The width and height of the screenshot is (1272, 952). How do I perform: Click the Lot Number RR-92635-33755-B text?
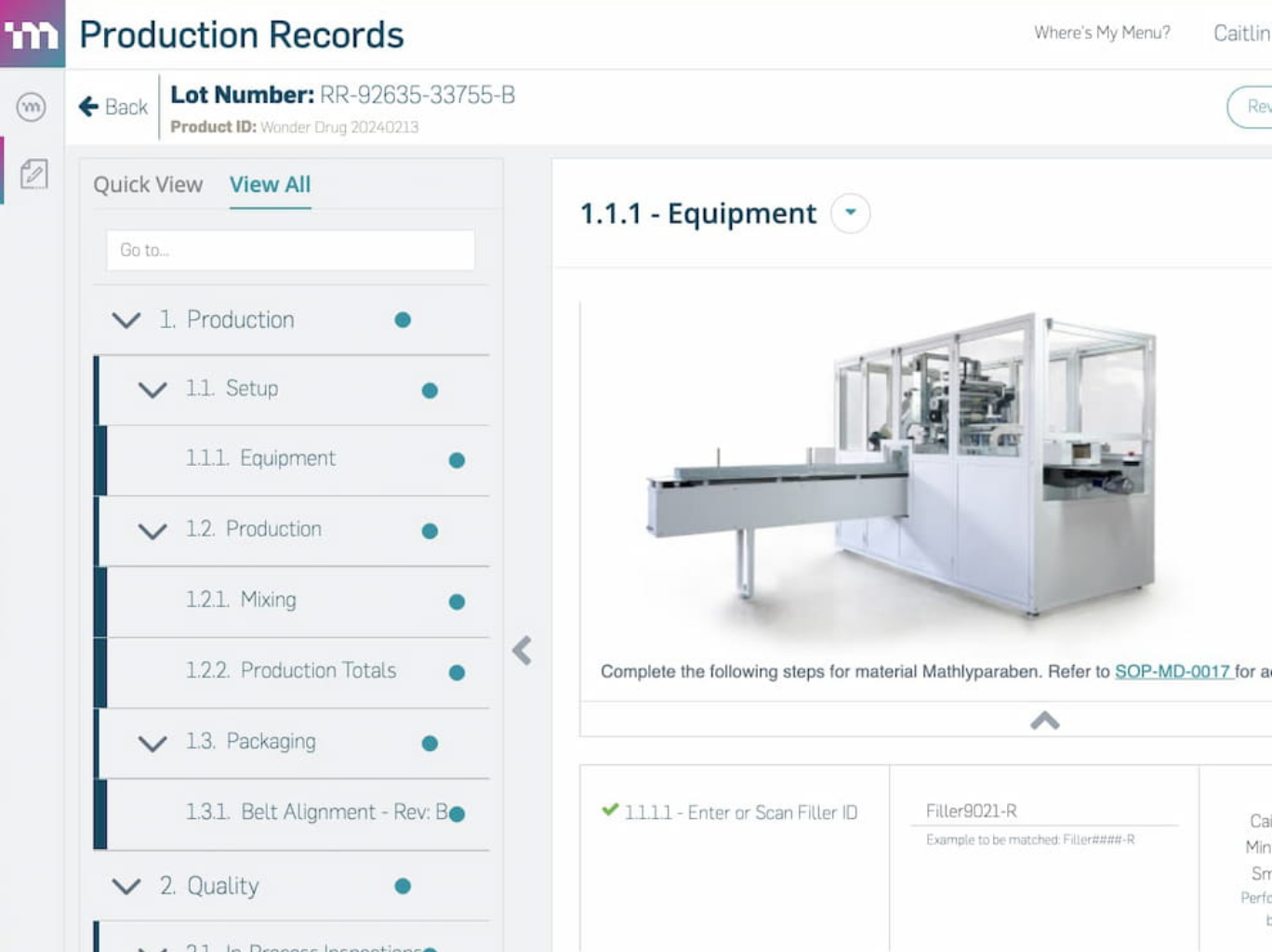[342, 95]
